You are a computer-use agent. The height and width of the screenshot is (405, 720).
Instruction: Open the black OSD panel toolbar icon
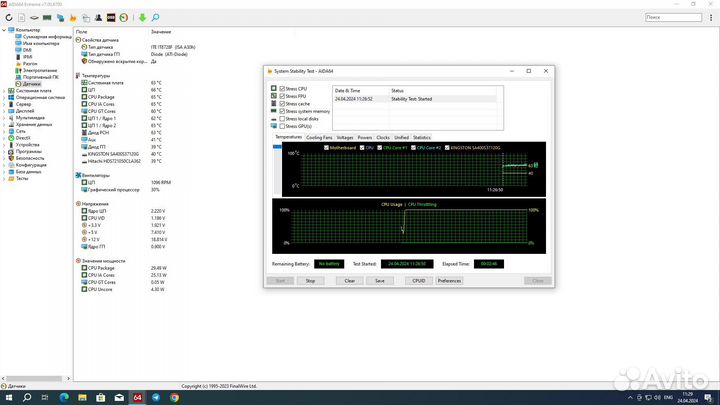click(111, 17)
